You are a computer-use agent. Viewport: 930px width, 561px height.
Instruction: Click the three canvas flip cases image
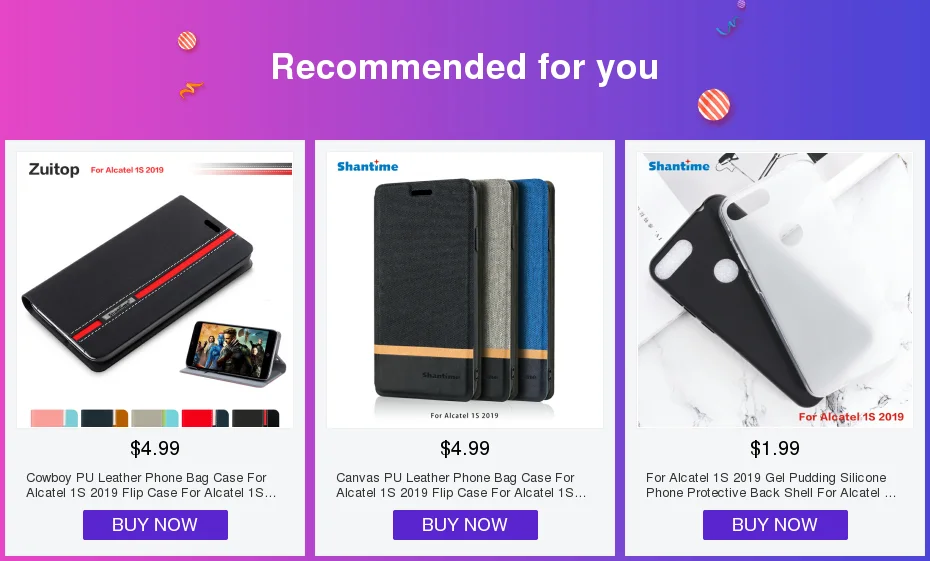[465, 290]
